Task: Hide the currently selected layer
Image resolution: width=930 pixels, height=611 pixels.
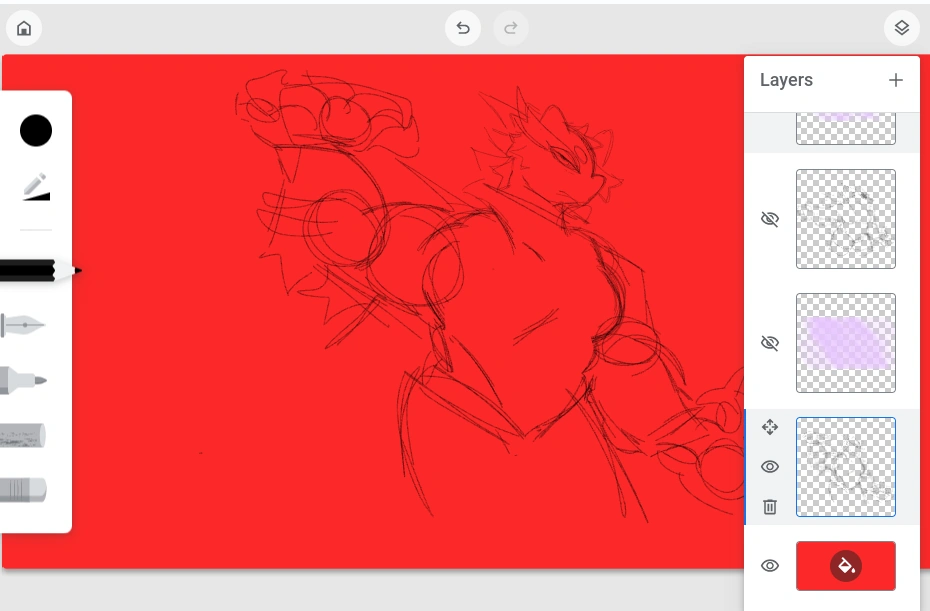Action: click(769, 466)
